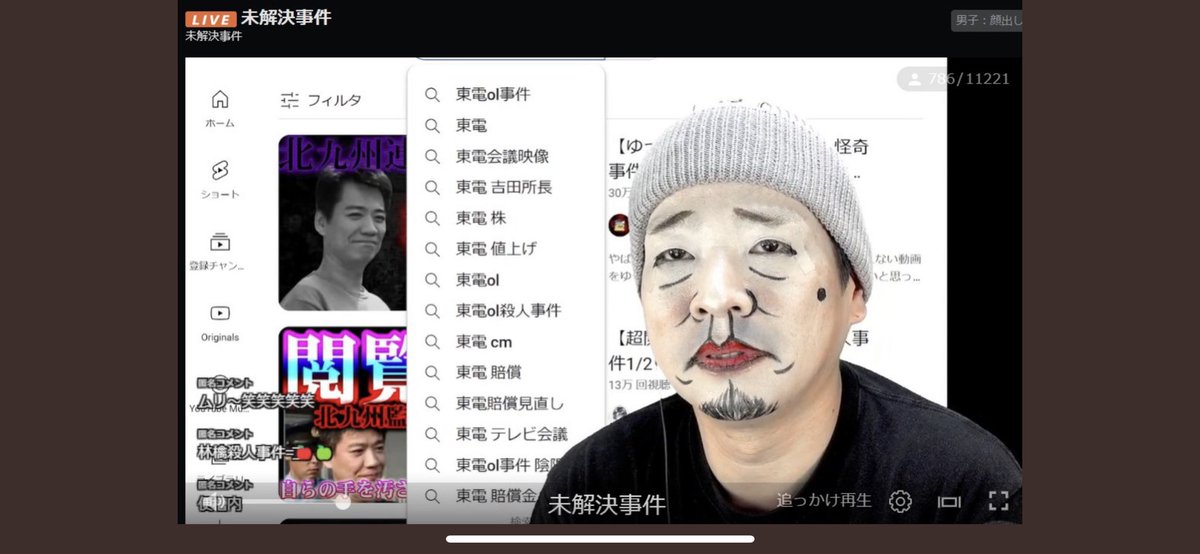Open the ショート shorts icon
This screenshot has width=1200, height=554.
pos(220,170)
